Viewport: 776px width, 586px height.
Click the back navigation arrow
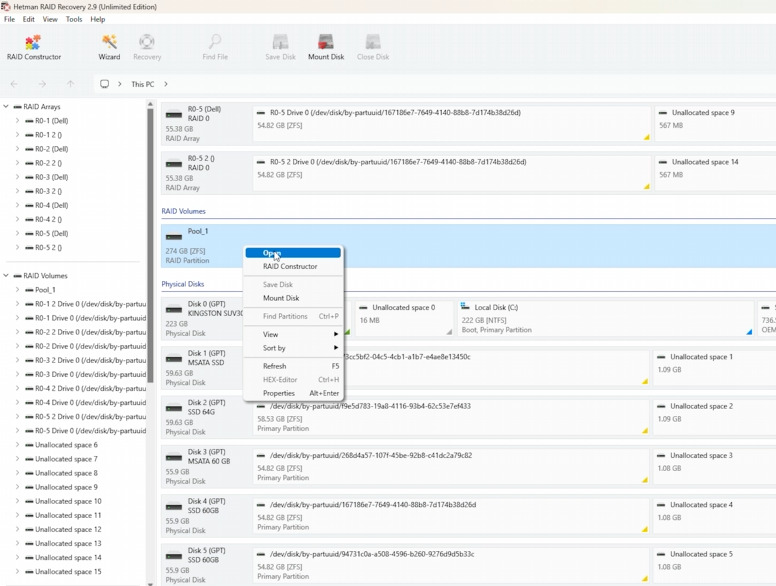tap(14, 84)
